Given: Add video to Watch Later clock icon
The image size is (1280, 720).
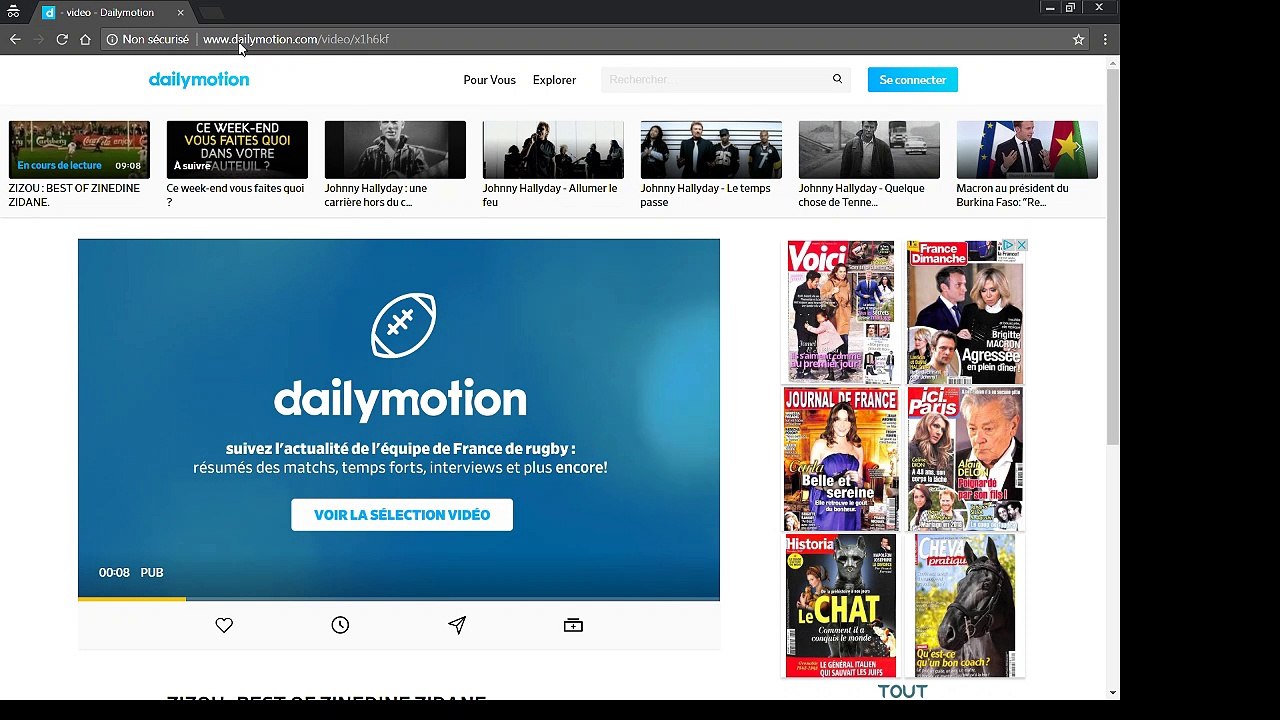Looking at the screenshot, I should click(x=340, y=625).
